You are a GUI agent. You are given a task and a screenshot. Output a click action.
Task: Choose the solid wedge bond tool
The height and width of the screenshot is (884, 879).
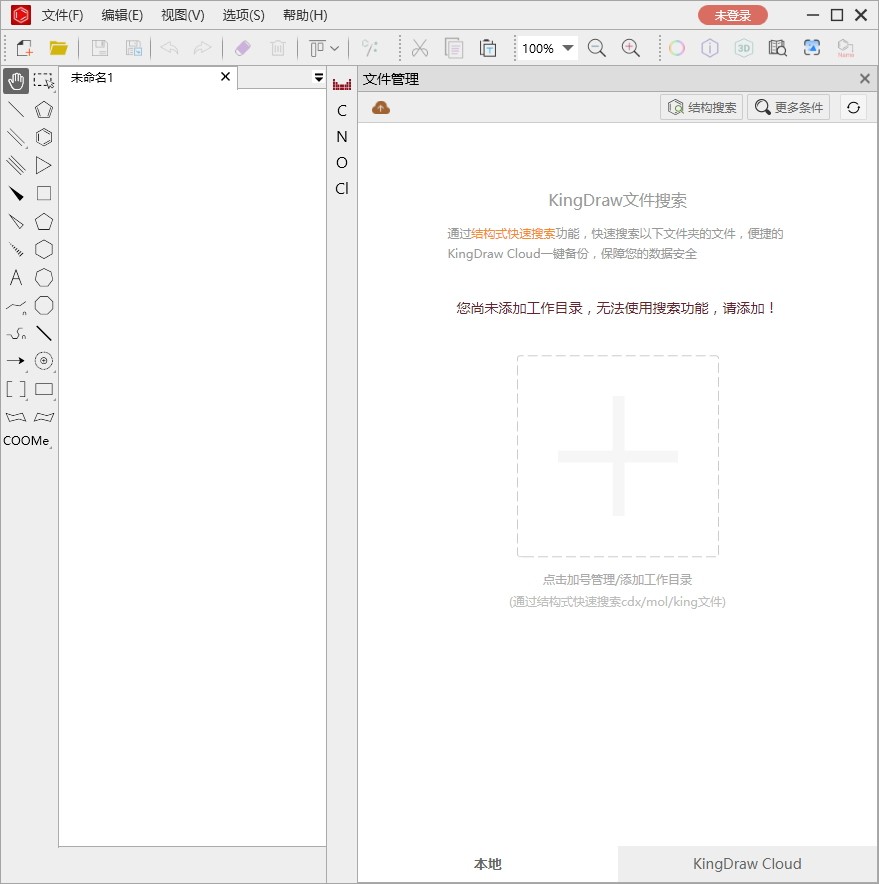(16, 193)
